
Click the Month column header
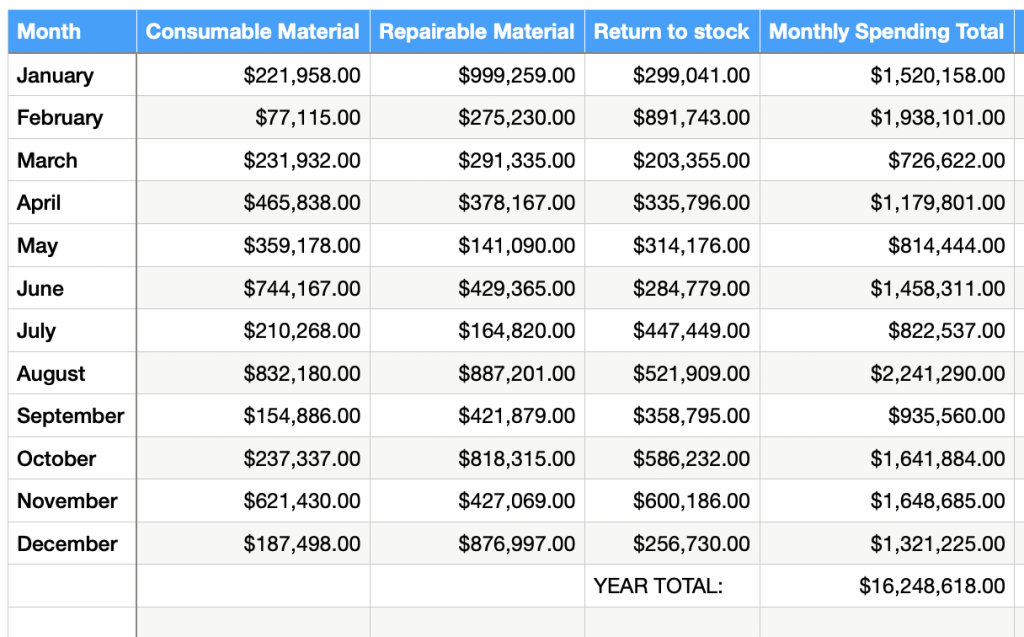[x=49, y=32]
